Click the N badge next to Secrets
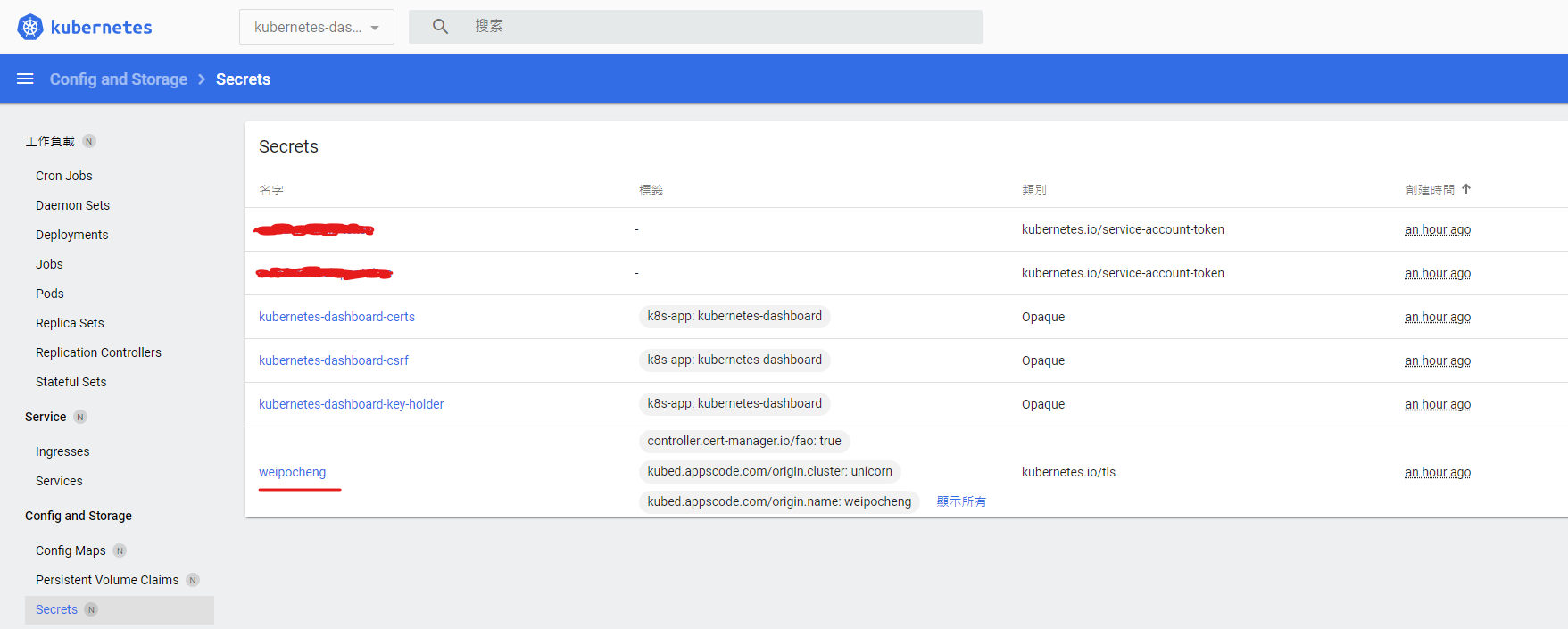The width and height of the screenshot is (1568, 629). click(x=91, y=609)
